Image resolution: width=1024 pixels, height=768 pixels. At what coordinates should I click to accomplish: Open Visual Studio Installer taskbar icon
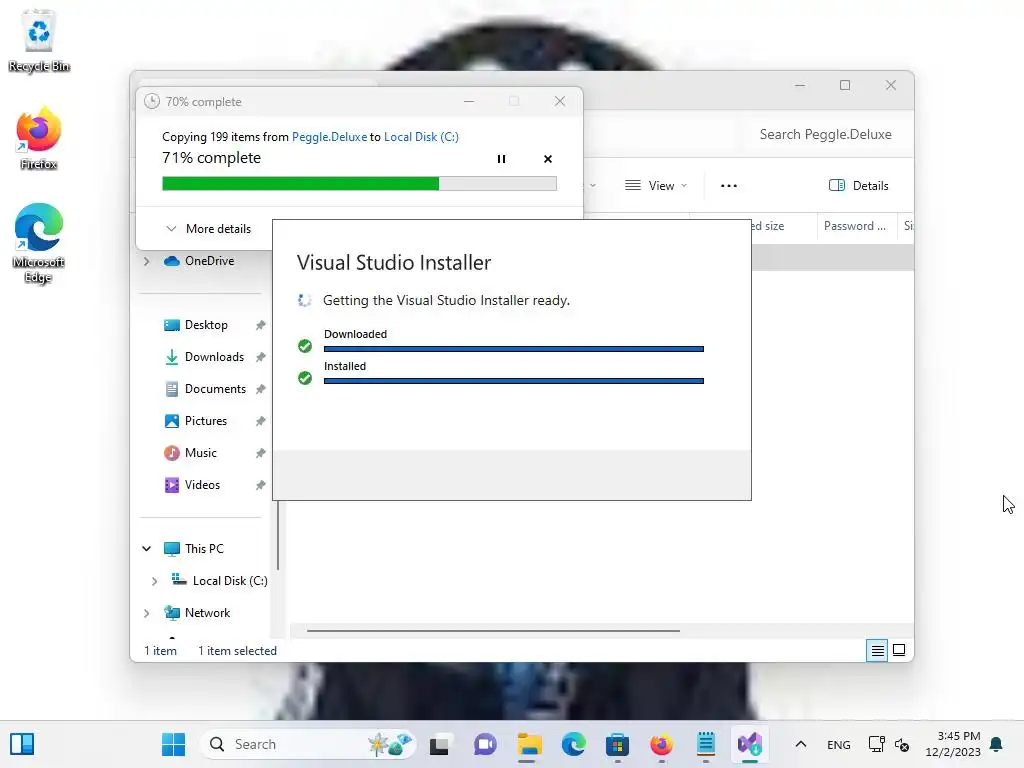(750, 744)
